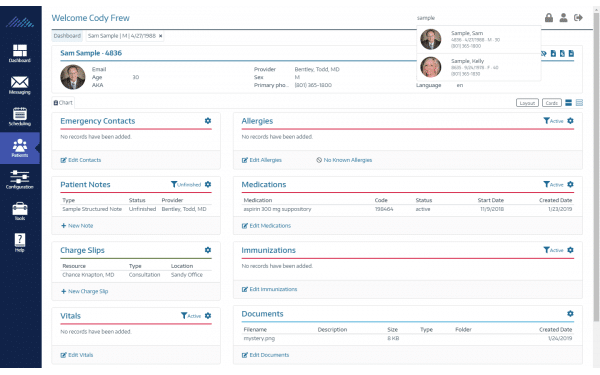
Task: Click the rightmost patient header document icon
Action: tap(571, 53)
